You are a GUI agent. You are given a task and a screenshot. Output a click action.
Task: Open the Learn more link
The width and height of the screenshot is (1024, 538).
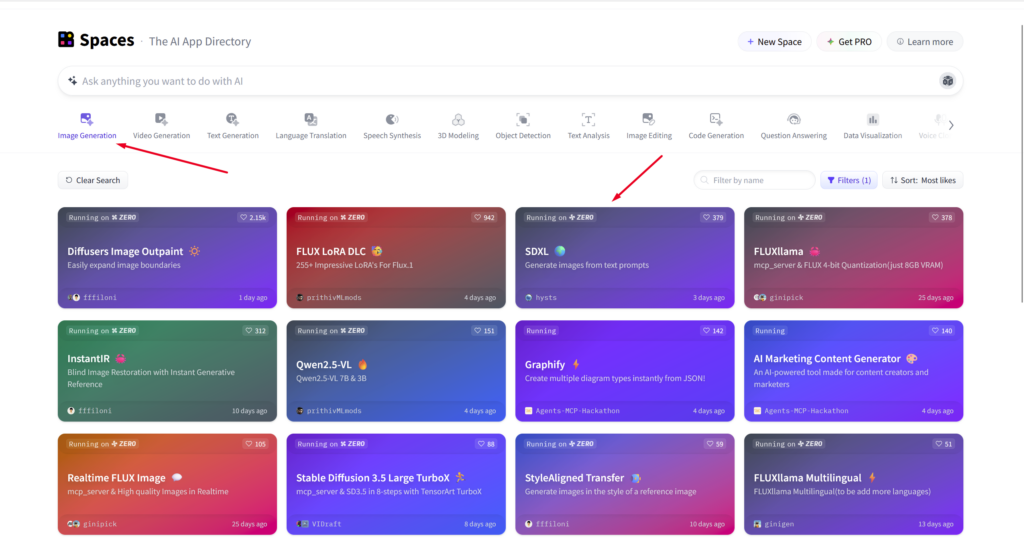click(x=925, y=42)
